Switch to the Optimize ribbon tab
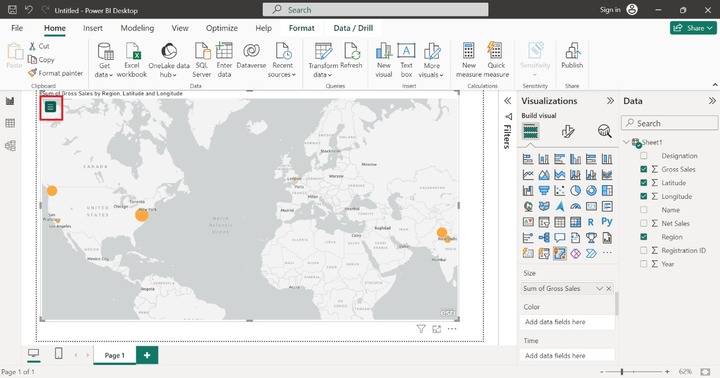This screenshot has width=720, height=378. coord(222,28)
